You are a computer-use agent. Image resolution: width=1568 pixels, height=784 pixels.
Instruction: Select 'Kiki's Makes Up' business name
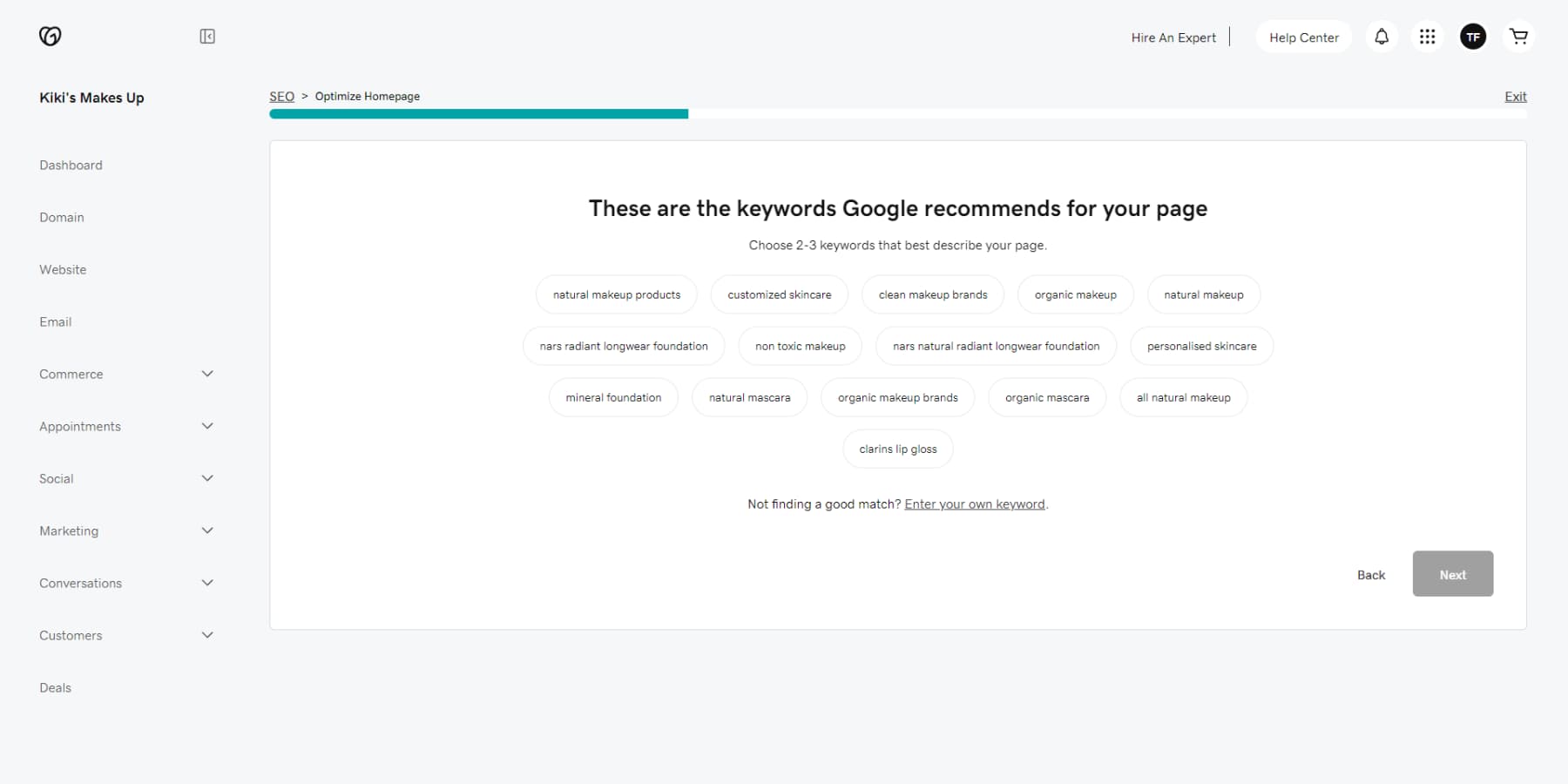[91, 98]
